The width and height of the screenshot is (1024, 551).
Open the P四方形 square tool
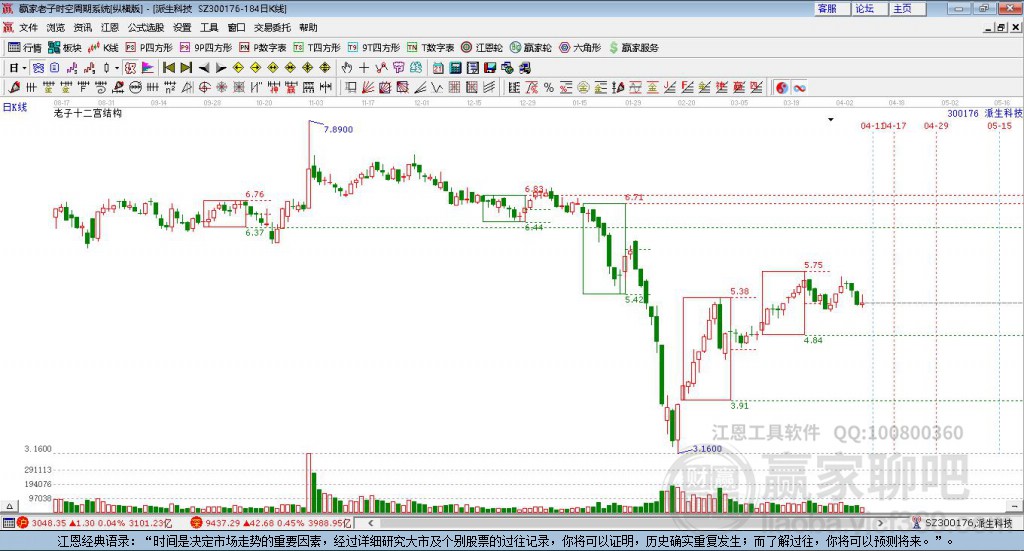pos(149,47)
